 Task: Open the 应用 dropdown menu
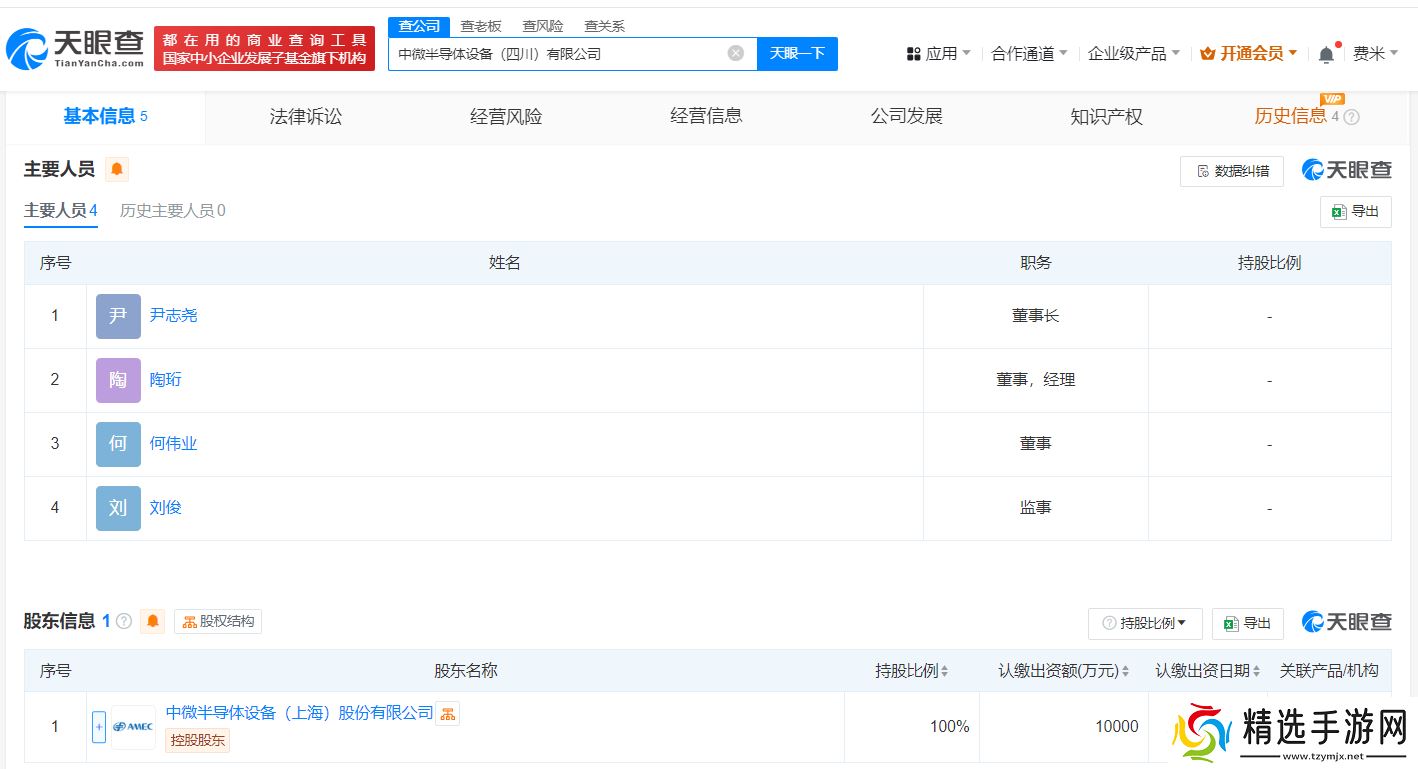click(x=938, y=54)
